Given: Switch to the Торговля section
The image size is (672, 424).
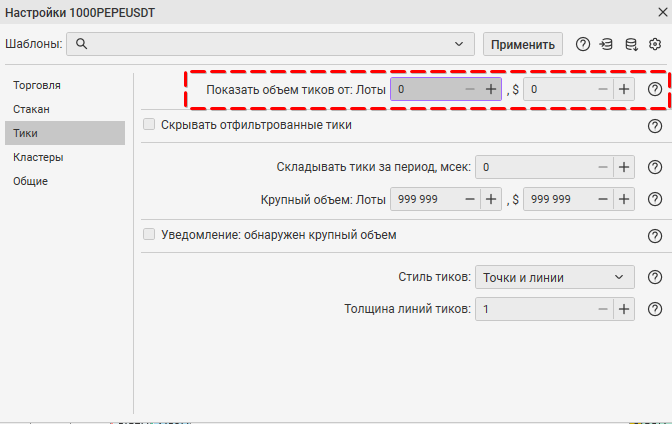Looking at the screenshot, I should [37, 85].
